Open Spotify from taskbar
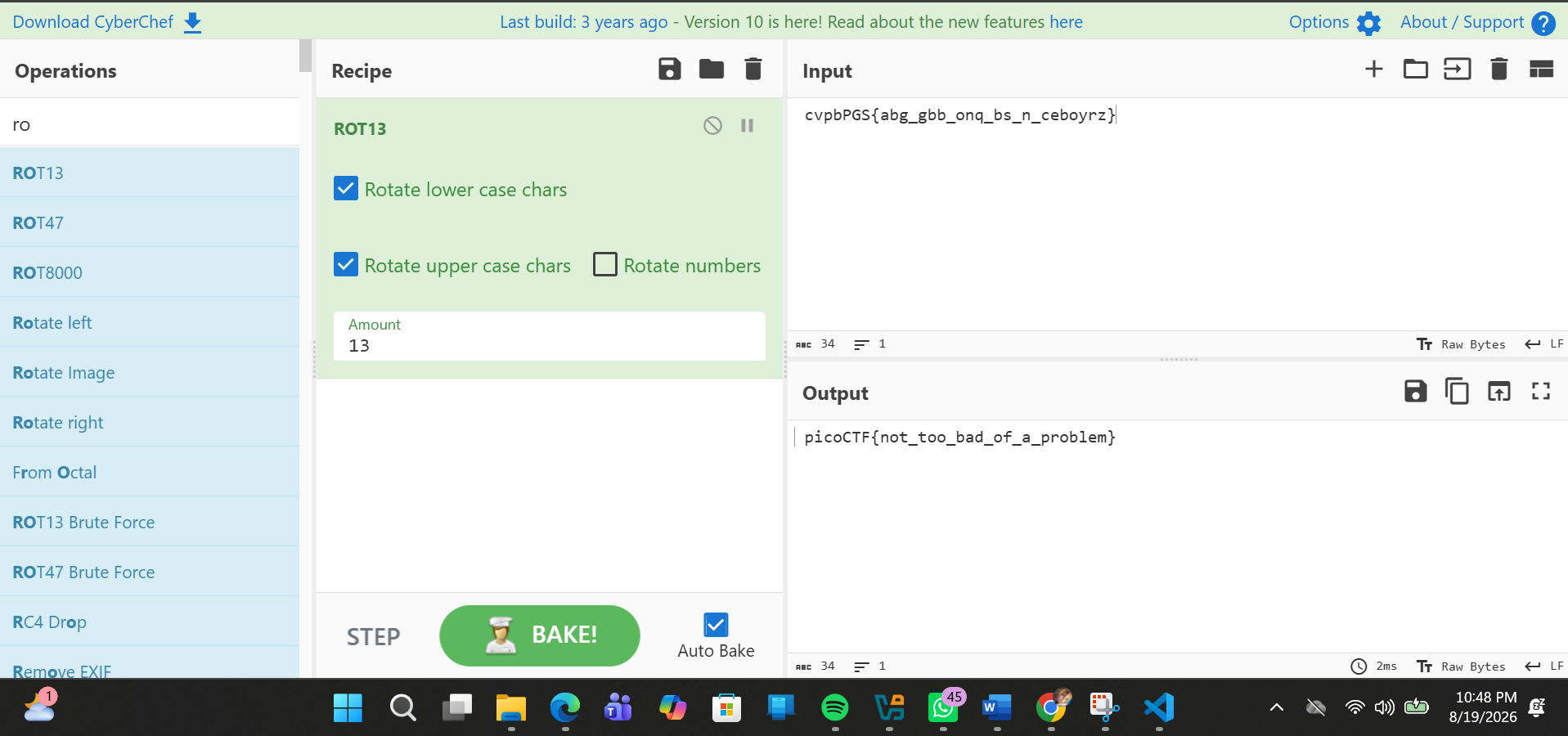Viewport: 1568px width, 736px height. coord(835,707)
